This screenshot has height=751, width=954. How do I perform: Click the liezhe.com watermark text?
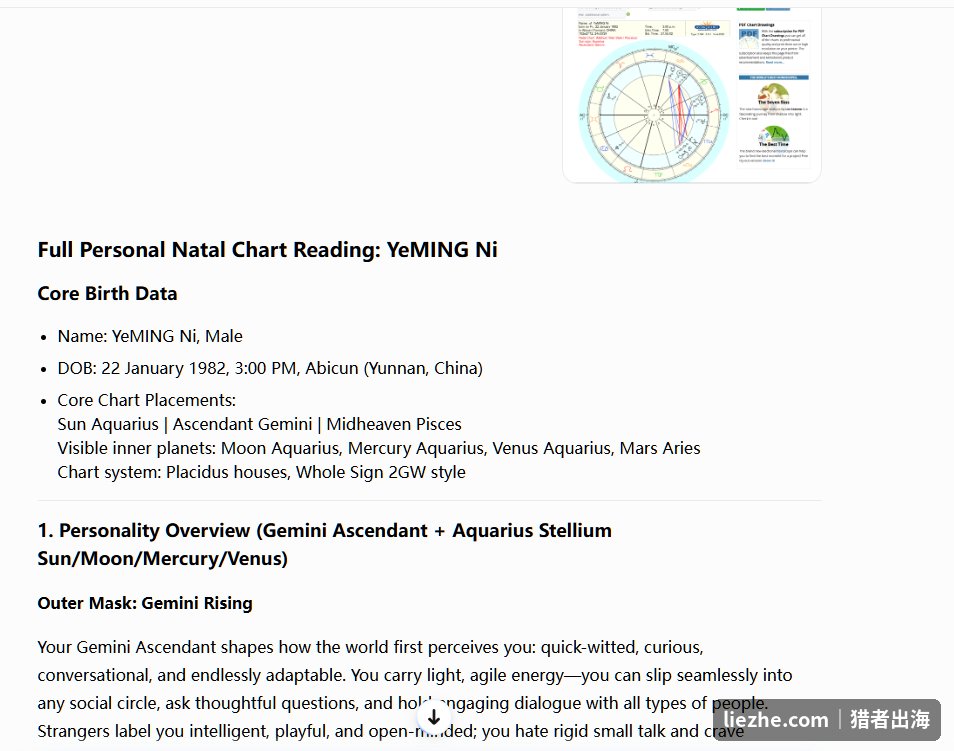(776, 720)
